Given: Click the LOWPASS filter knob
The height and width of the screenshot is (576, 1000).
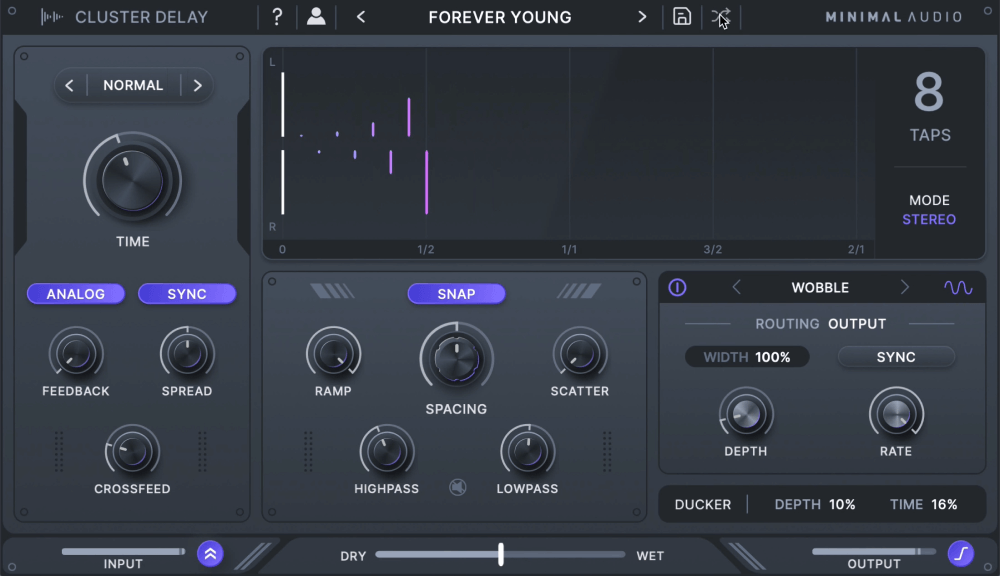Looking at the screenshot, I should (527, 452).
